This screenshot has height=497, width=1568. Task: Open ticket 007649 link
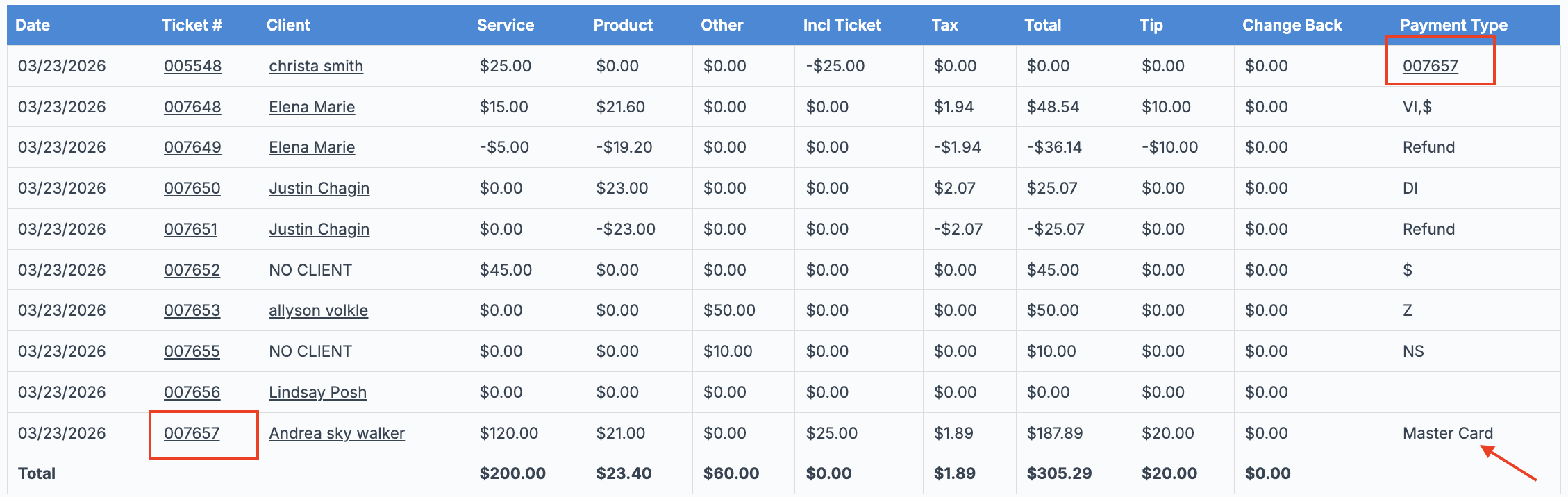(192, 147)
